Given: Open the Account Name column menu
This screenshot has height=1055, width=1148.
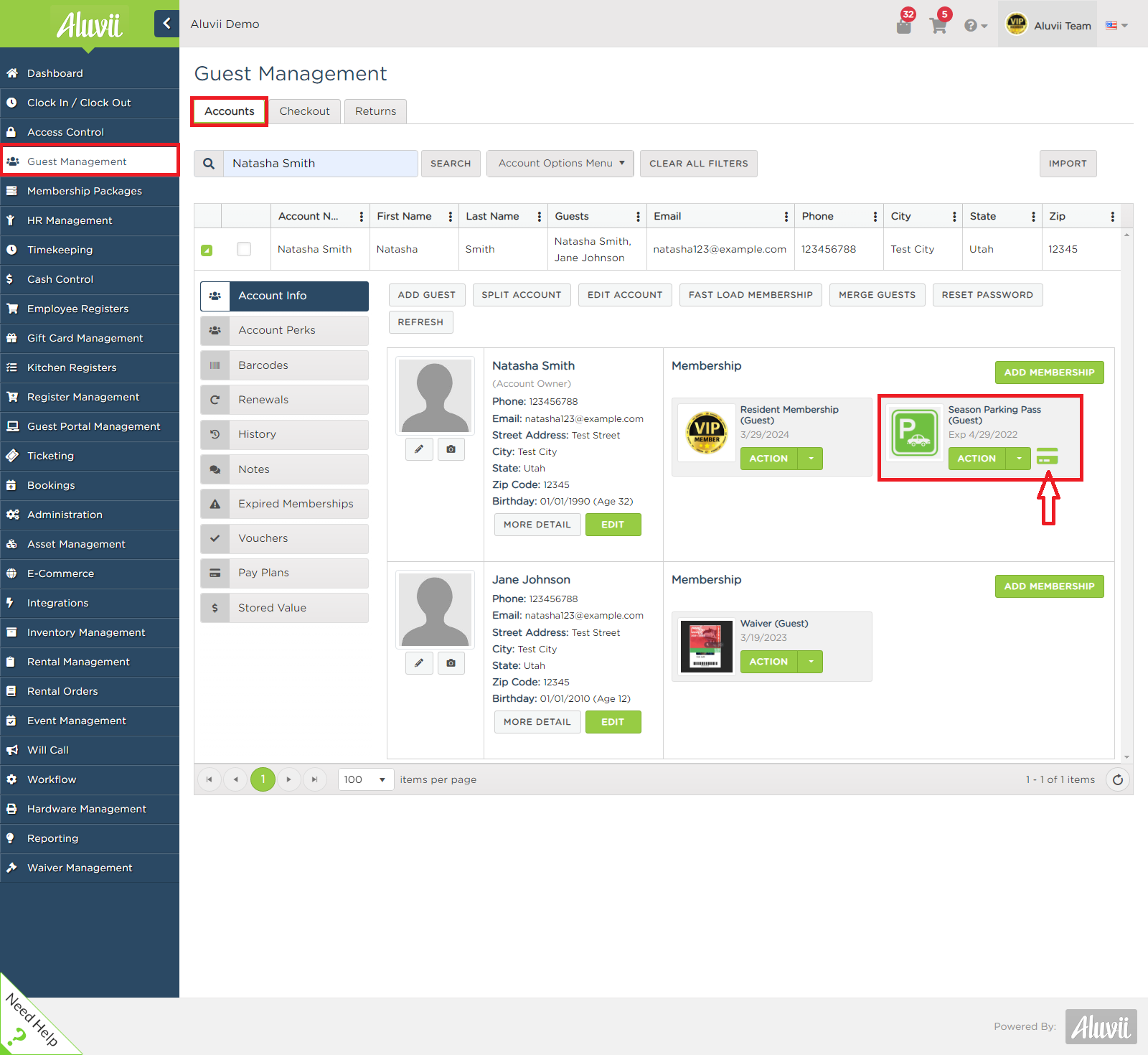Looking at the screenshot, I should pyautogui.click(x=362, y=217).
